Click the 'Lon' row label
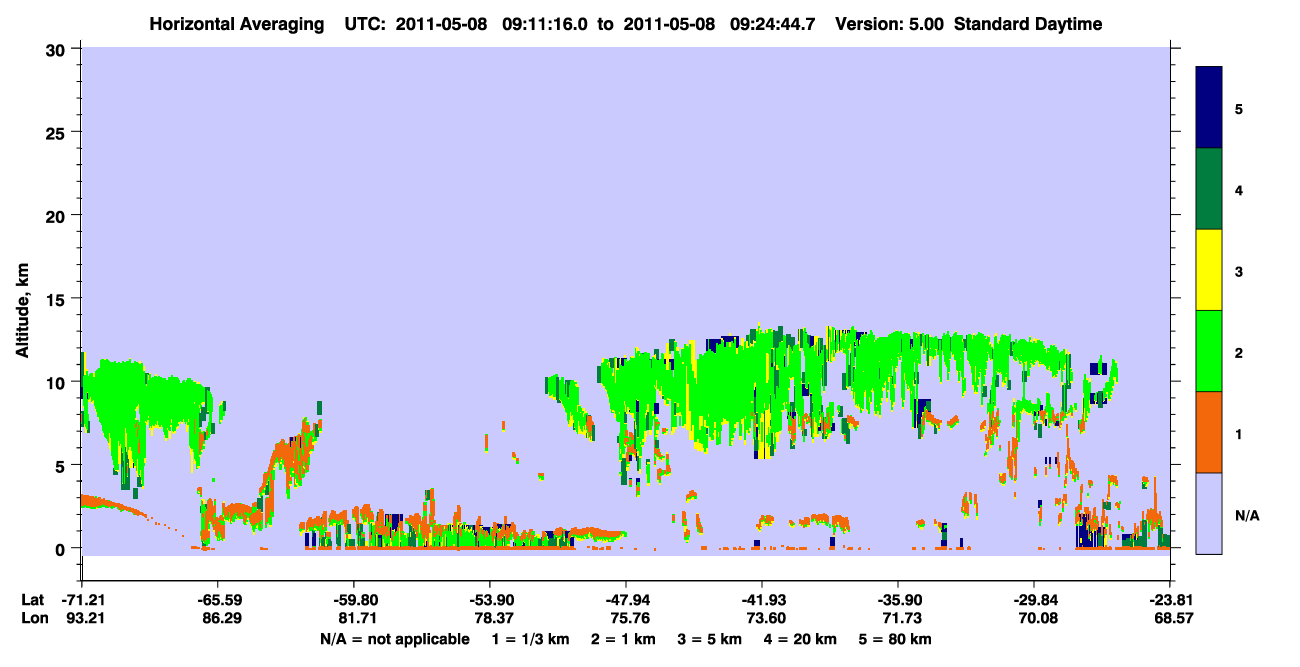Image resolution: width=1300 pixels, height=667 pixels. (33, 619)
